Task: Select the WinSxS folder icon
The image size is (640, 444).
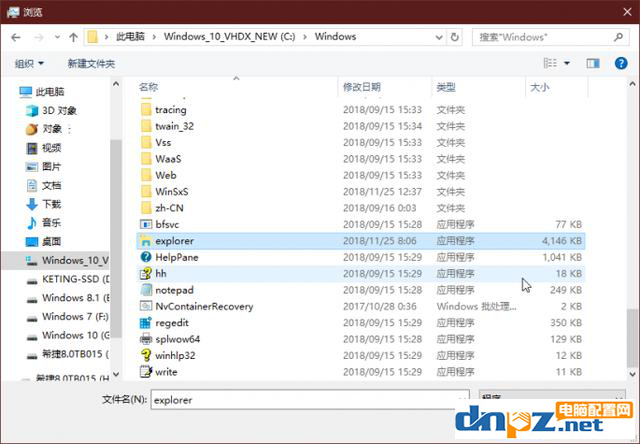Action: pos(146,191)
